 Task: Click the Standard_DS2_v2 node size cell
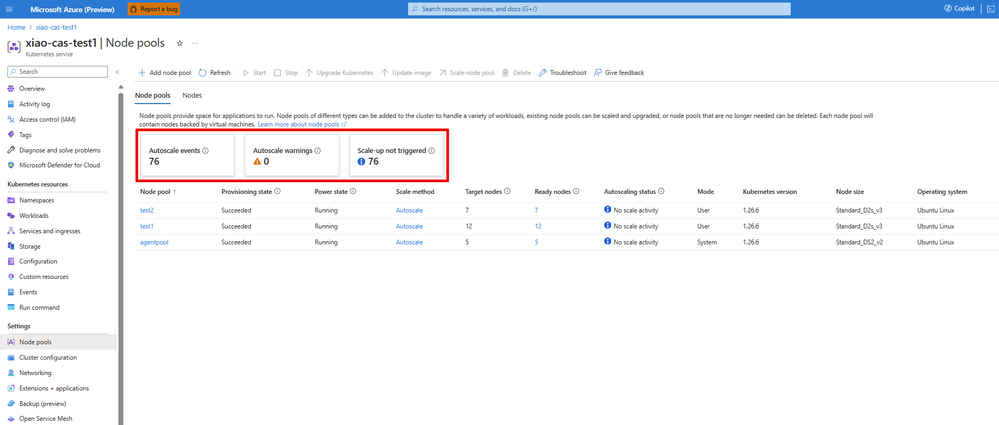pyautogui.click(x=861, y=242)
